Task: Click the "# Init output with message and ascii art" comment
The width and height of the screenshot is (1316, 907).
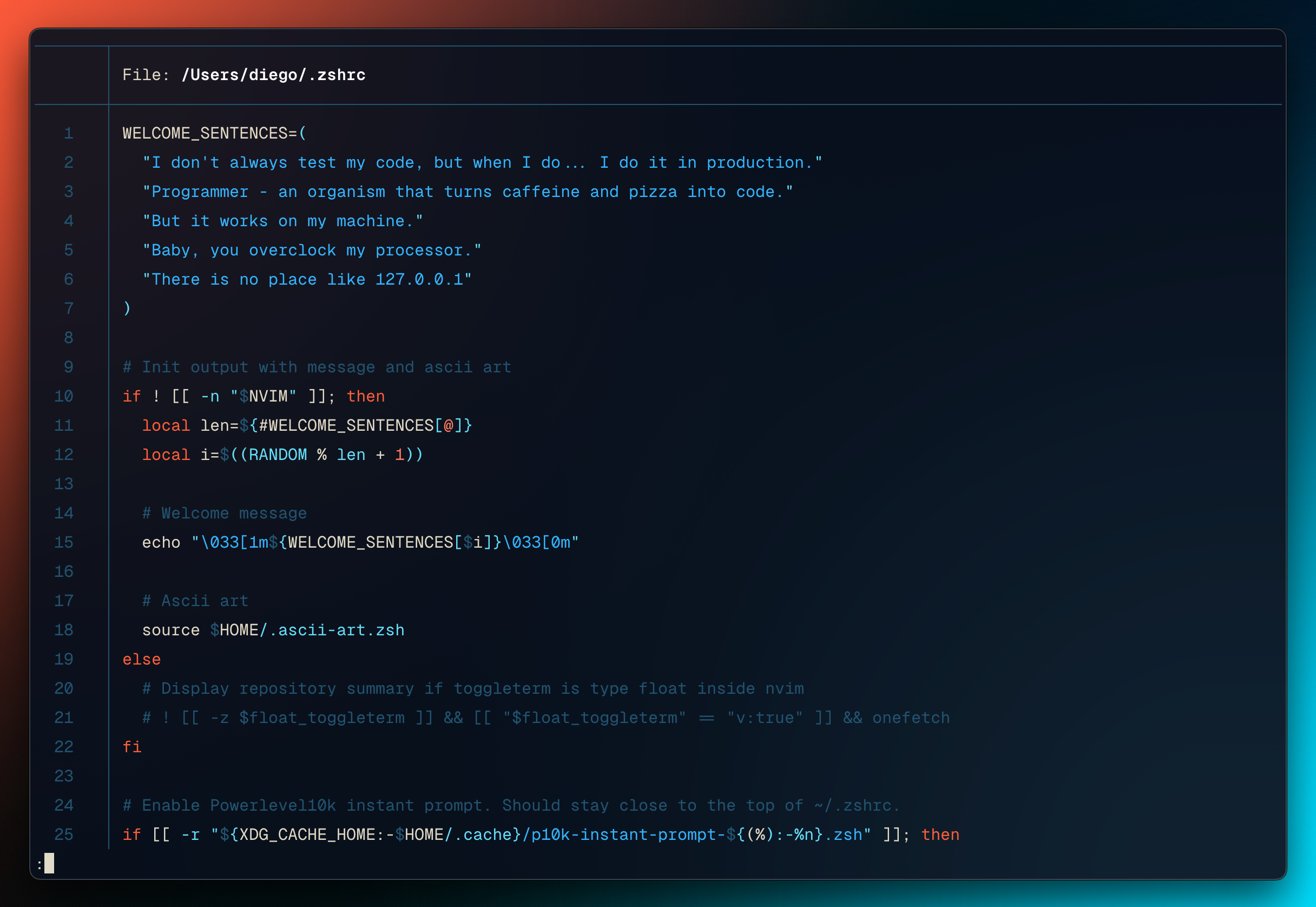Action: (317, 367)
